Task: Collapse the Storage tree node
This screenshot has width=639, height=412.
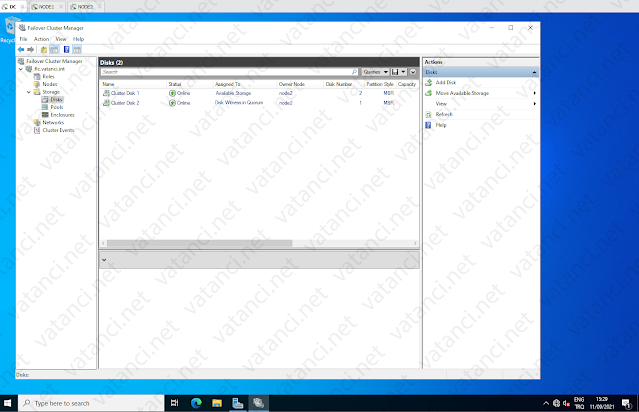Action: point(29,92)
